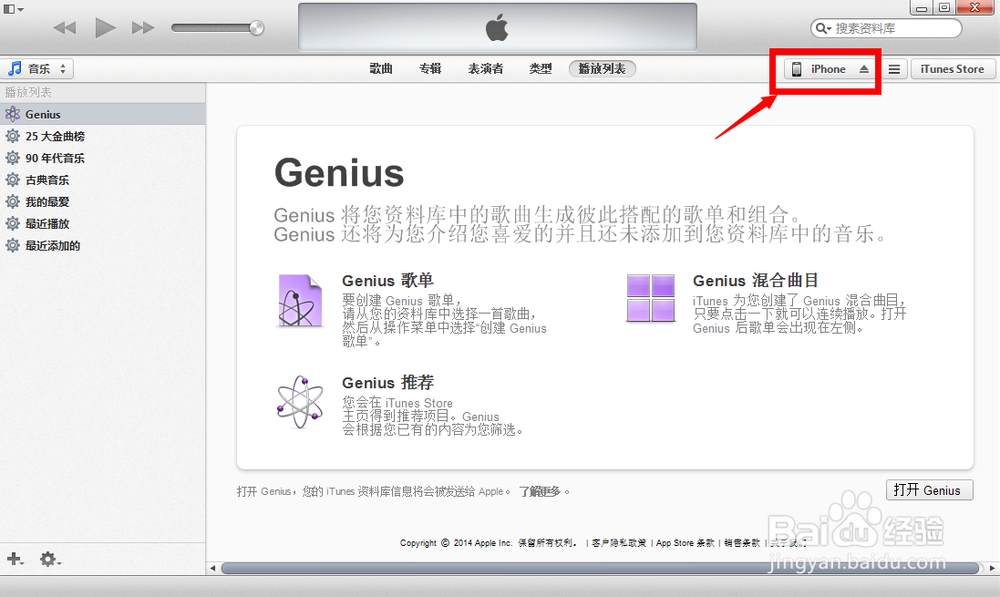This screenshot has width=1000, height=597.
Task: Click the gear icon beside 最近添加的
Action: [12, 246]
